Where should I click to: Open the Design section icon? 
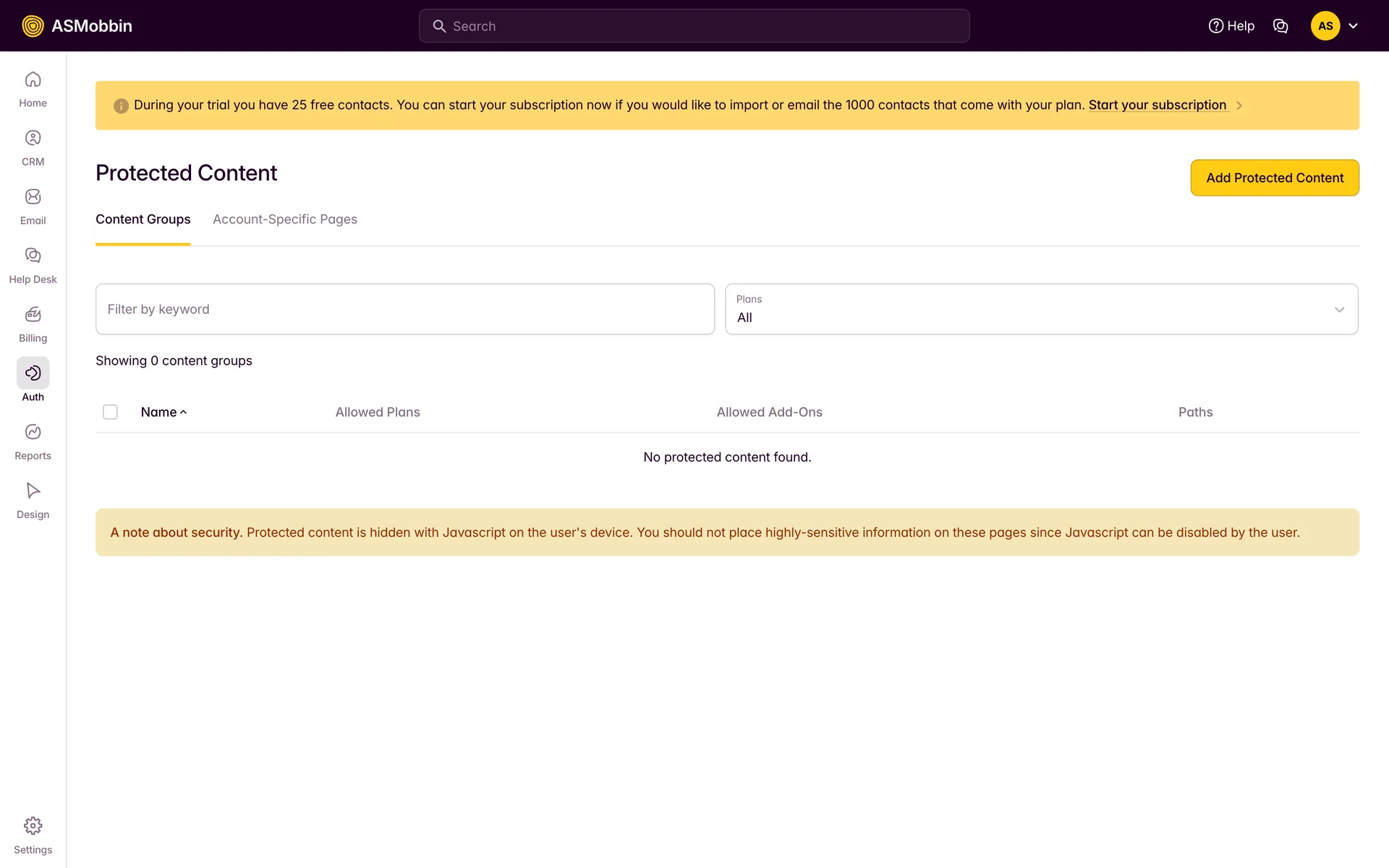point(33,501)
